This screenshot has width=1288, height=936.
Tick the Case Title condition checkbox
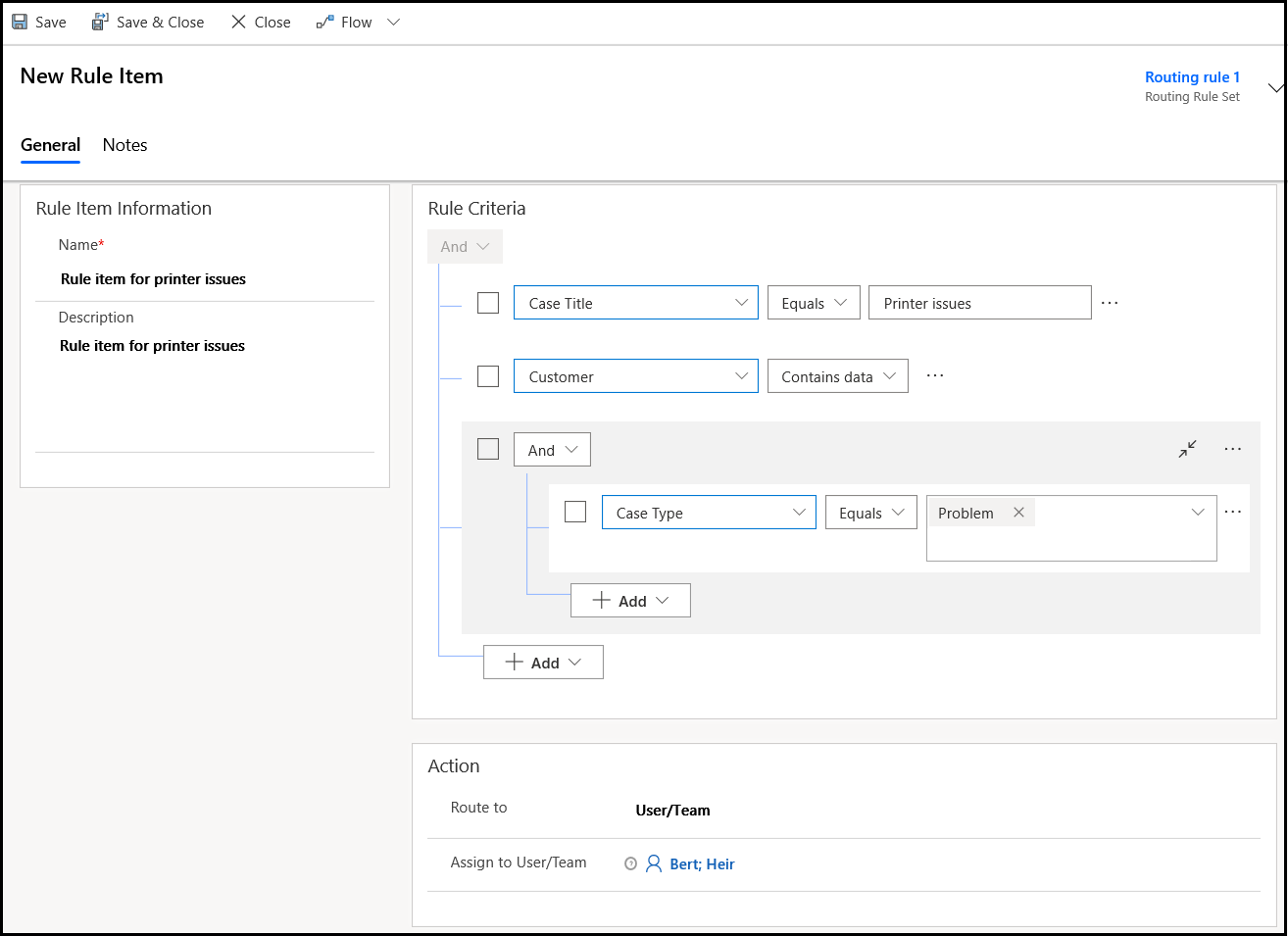(488, 303)
